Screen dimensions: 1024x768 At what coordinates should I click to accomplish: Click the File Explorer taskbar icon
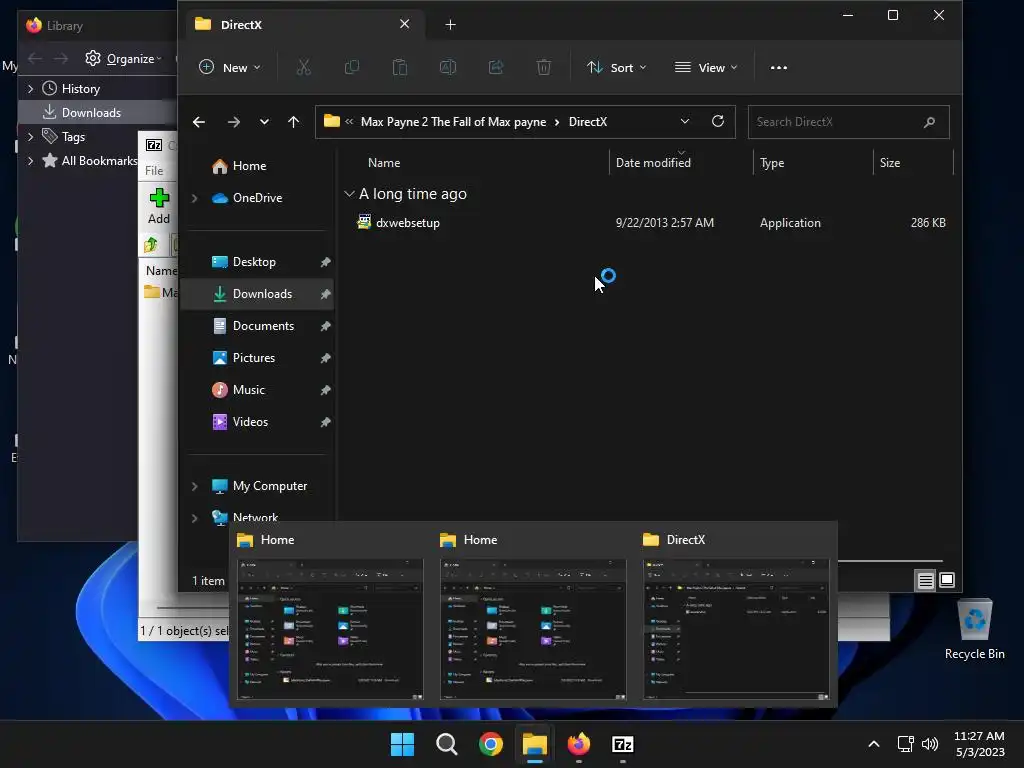click(535, 744)
